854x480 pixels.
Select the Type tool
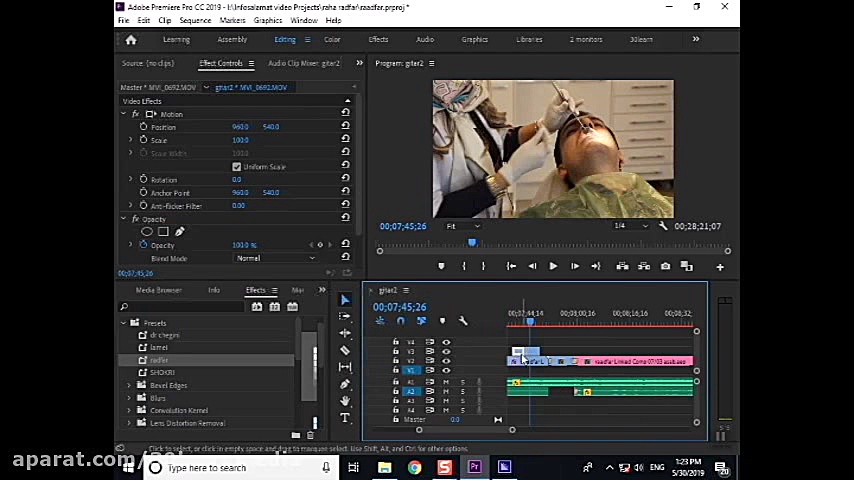point(345,417)
